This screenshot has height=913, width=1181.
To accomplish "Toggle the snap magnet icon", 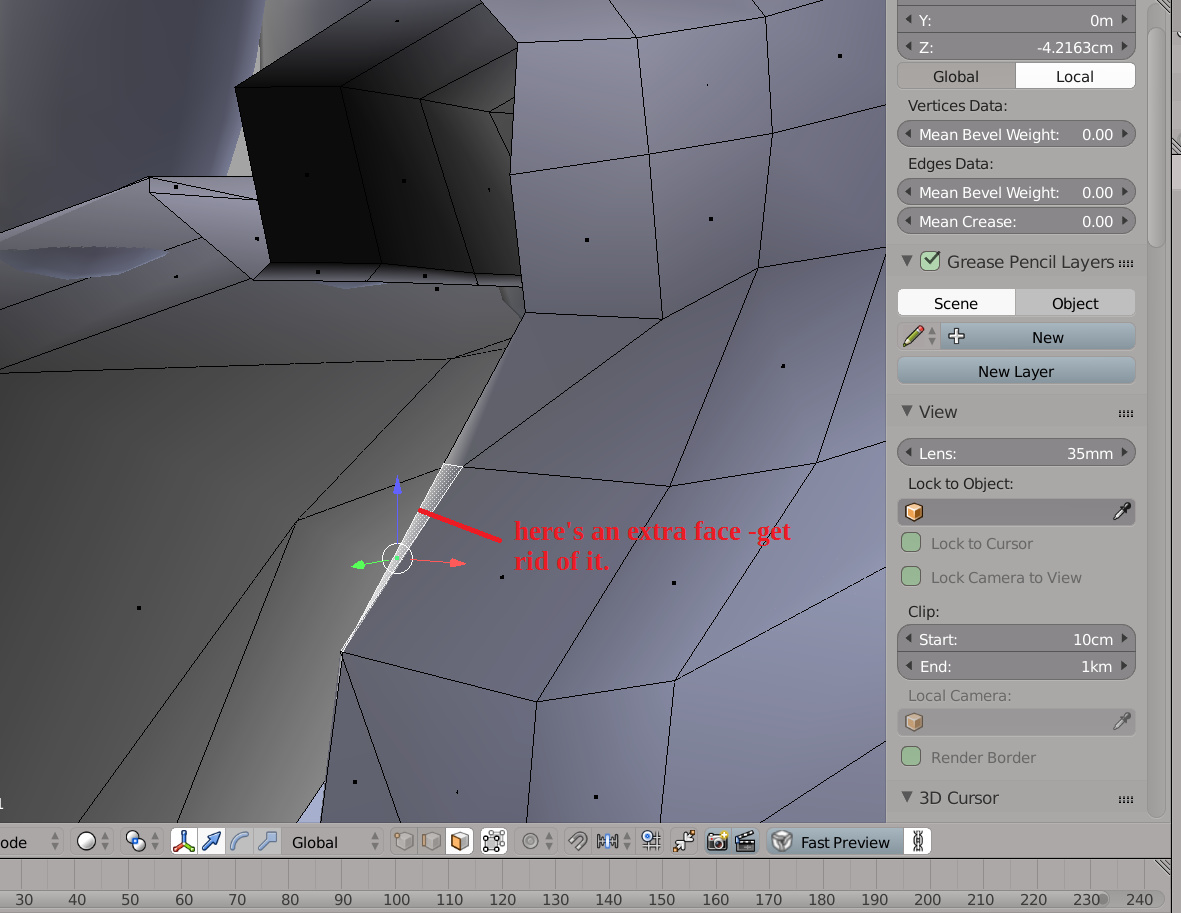I will 578,841.
